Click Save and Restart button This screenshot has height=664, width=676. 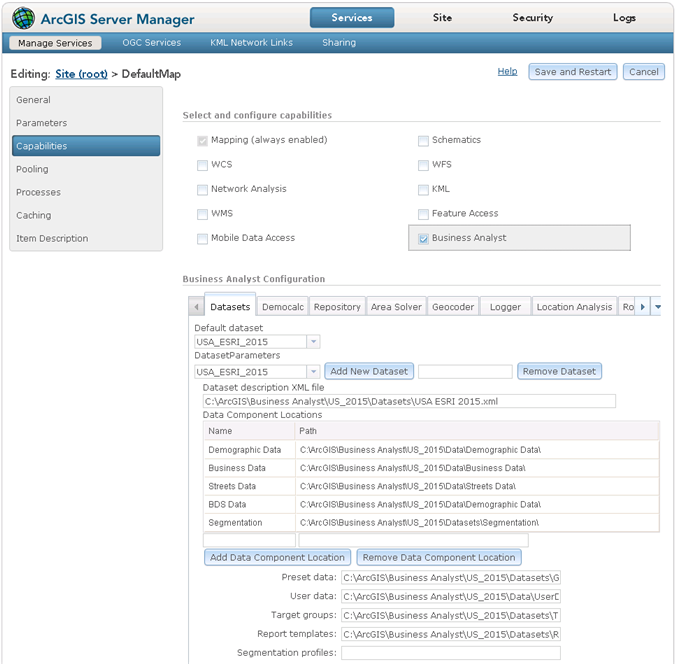(573, 72)
